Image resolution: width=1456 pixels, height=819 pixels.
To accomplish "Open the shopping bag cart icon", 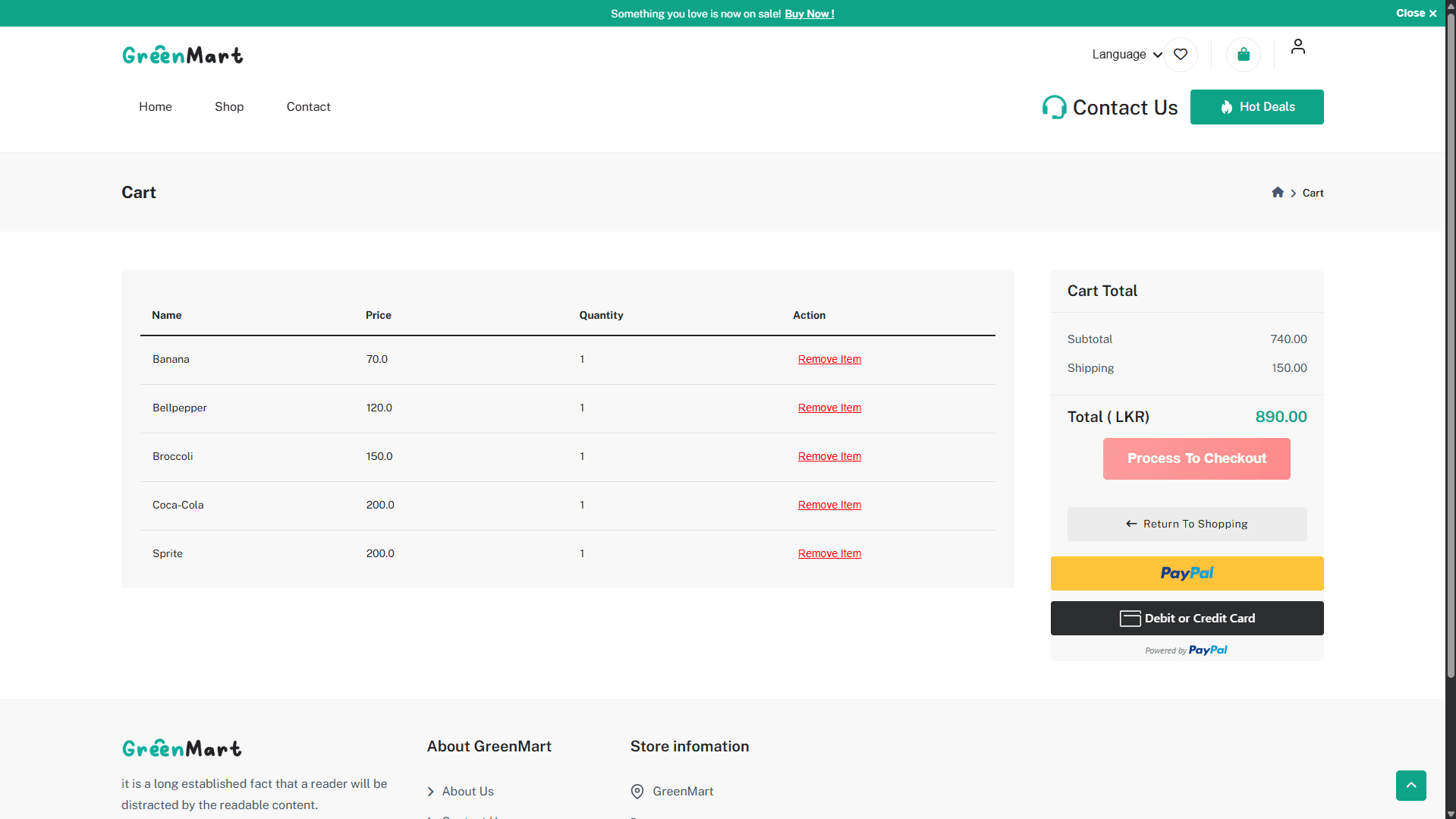I will [1243, 54].
